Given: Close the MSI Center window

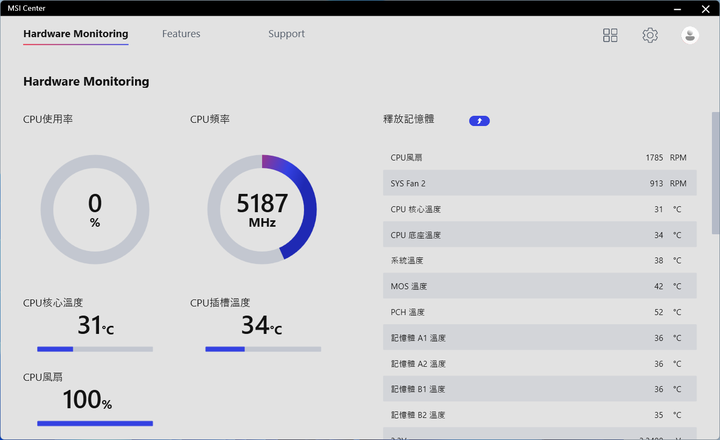Looking at the screenshot, I should coord(706,9).
